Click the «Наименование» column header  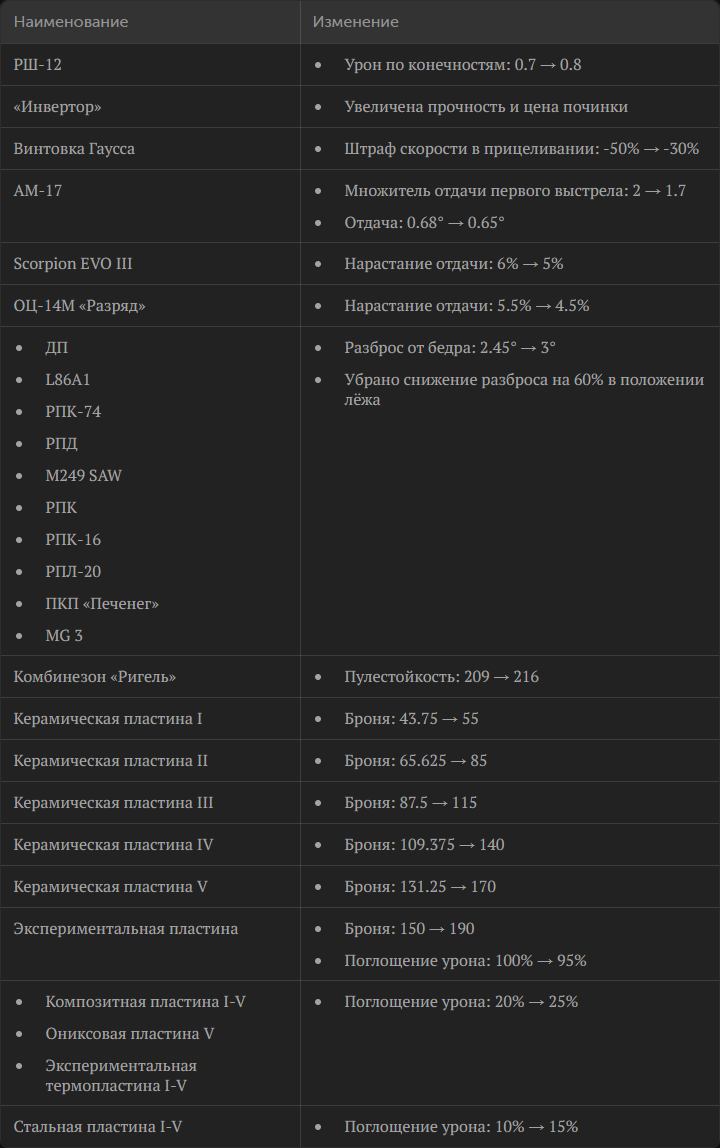71,22
